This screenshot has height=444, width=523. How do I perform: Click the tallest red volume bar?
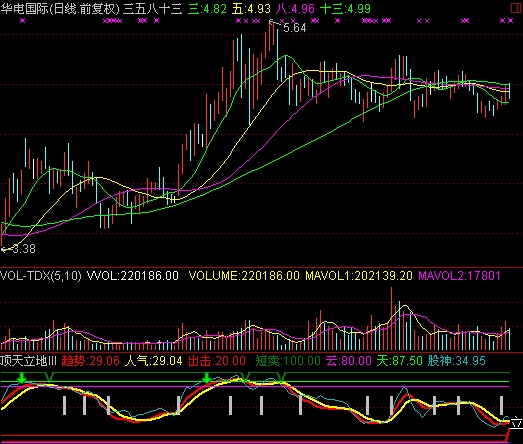click(391, 318)
